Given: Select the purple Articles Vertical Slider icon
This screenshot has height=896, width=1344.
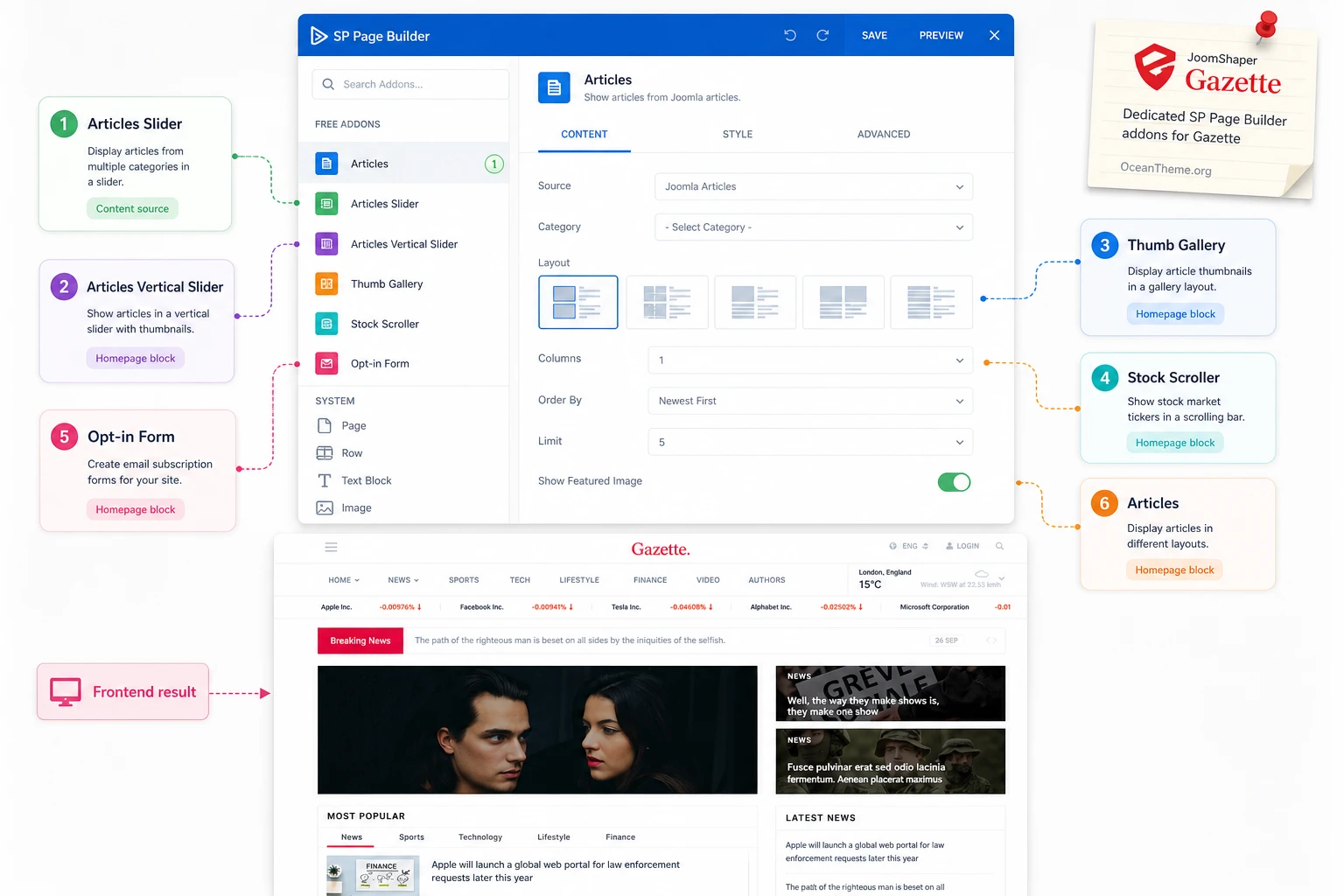Looking at the screenshot, I should coord(326,244).
